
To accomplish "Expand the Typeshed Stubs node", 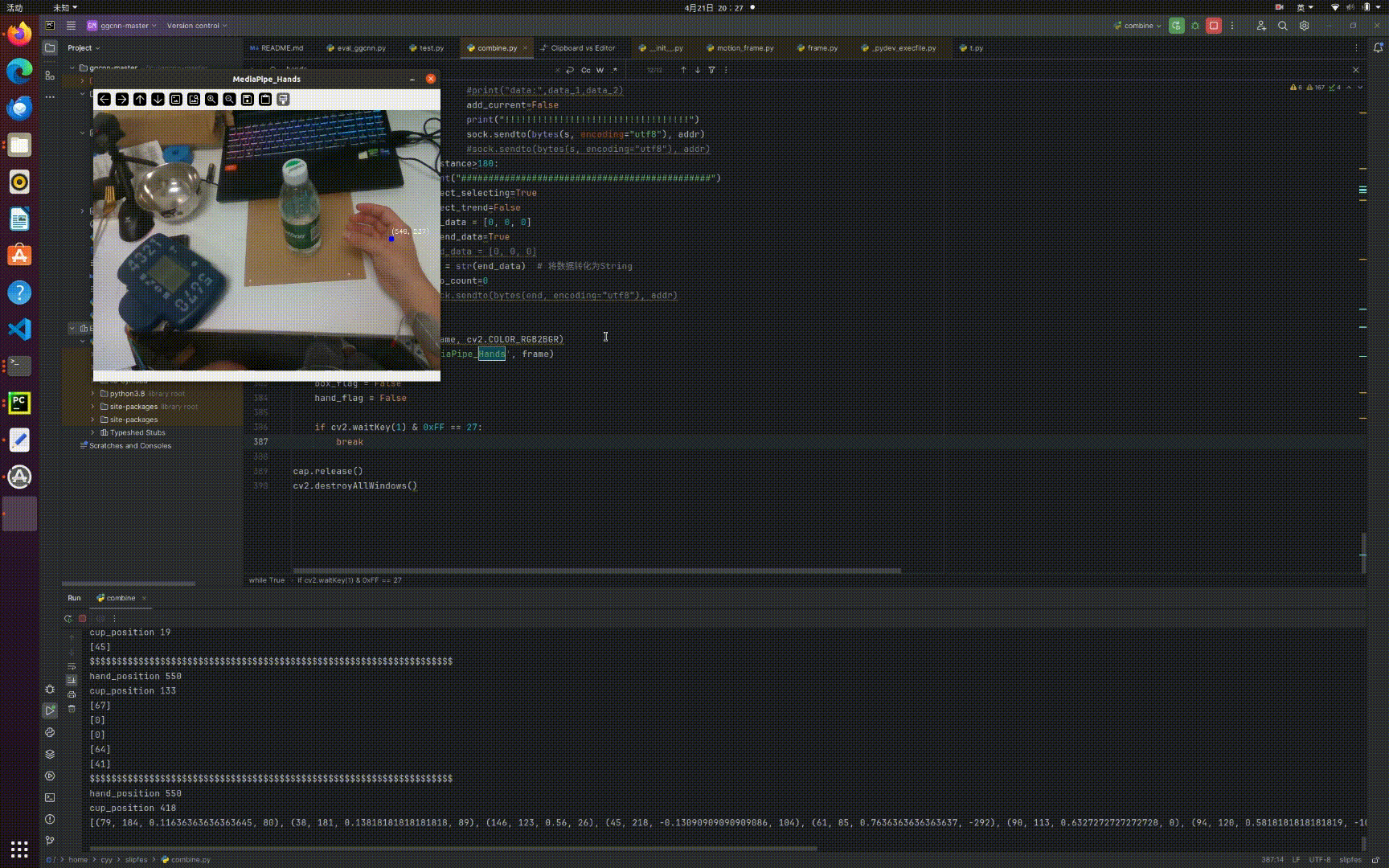I will click(x=93, y=432).
